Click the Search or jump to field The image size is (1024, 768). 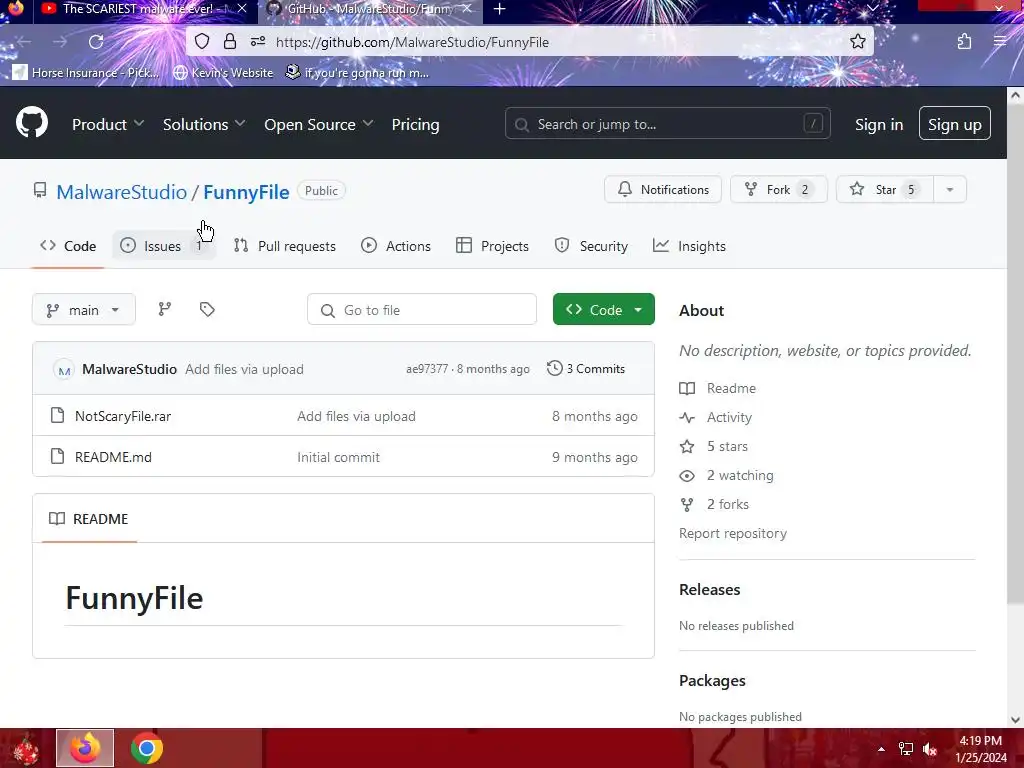(667, 123)
